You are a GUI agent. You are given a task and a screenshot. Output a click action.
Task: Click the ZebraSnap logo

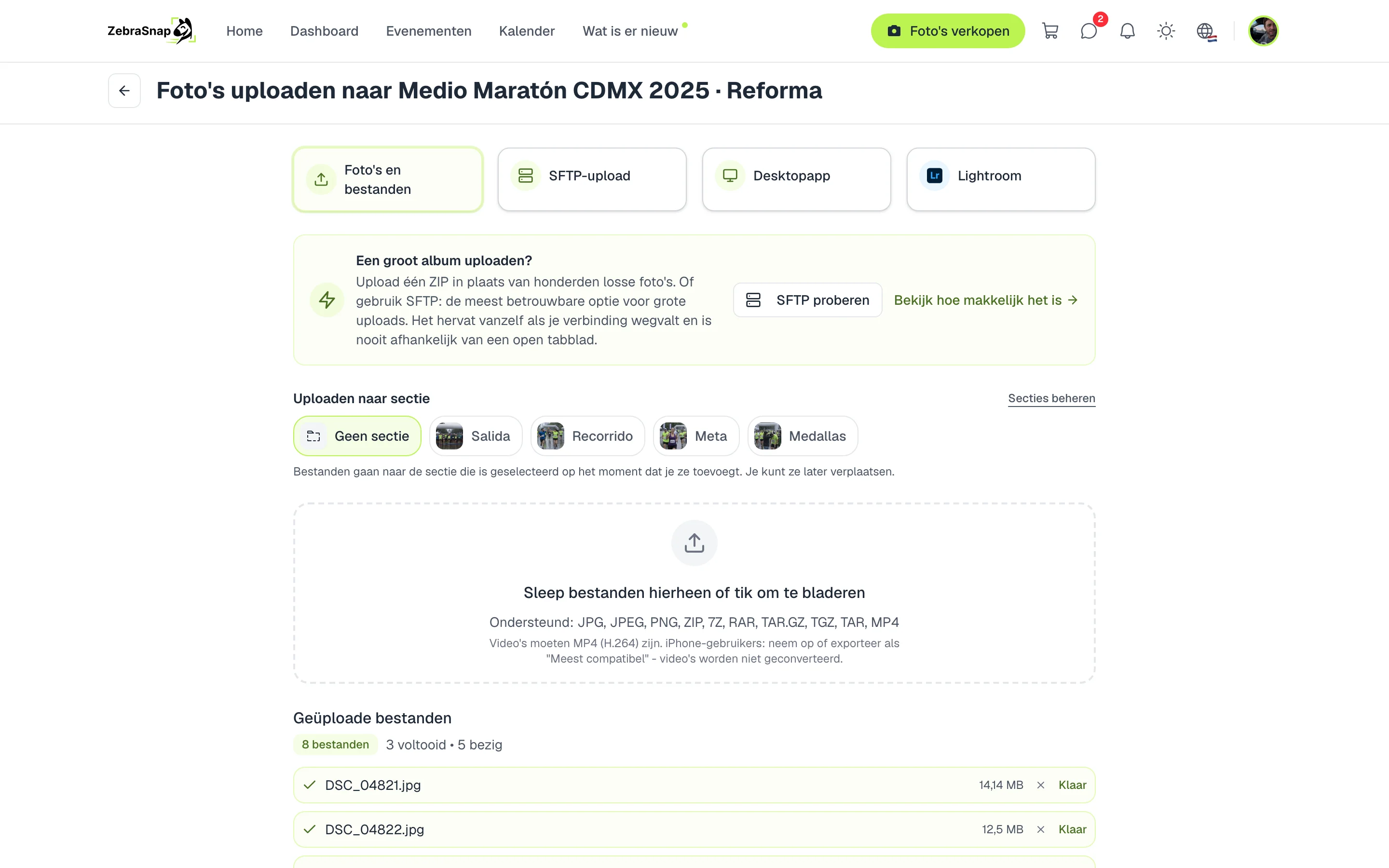pos(151,31)
